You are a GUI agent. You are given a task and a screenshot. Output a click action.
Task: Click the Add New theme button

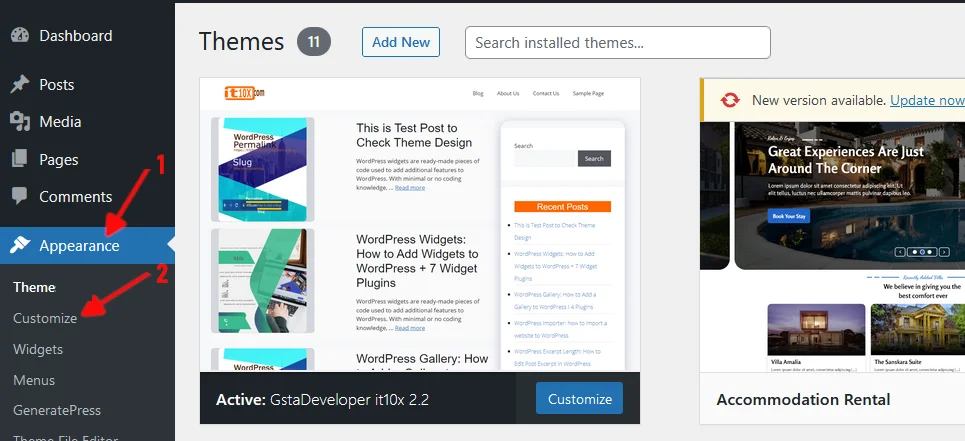coord(401,42)
